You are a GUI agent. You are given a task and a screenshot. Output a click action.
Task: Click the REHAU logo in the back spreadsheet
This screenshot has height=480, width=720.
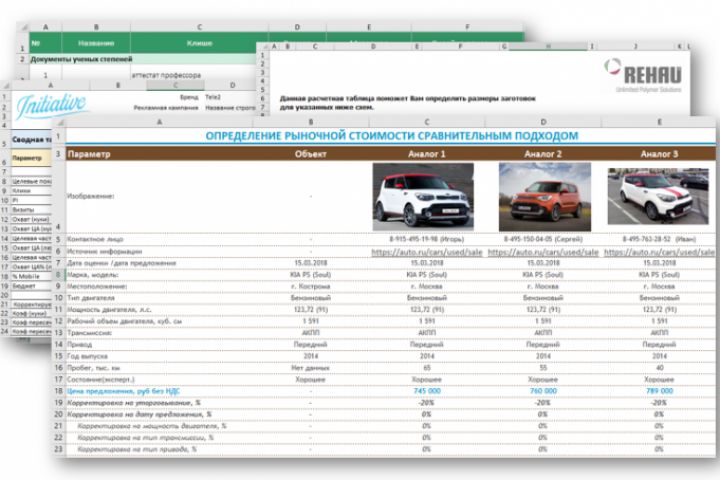[x=643, y=75]
